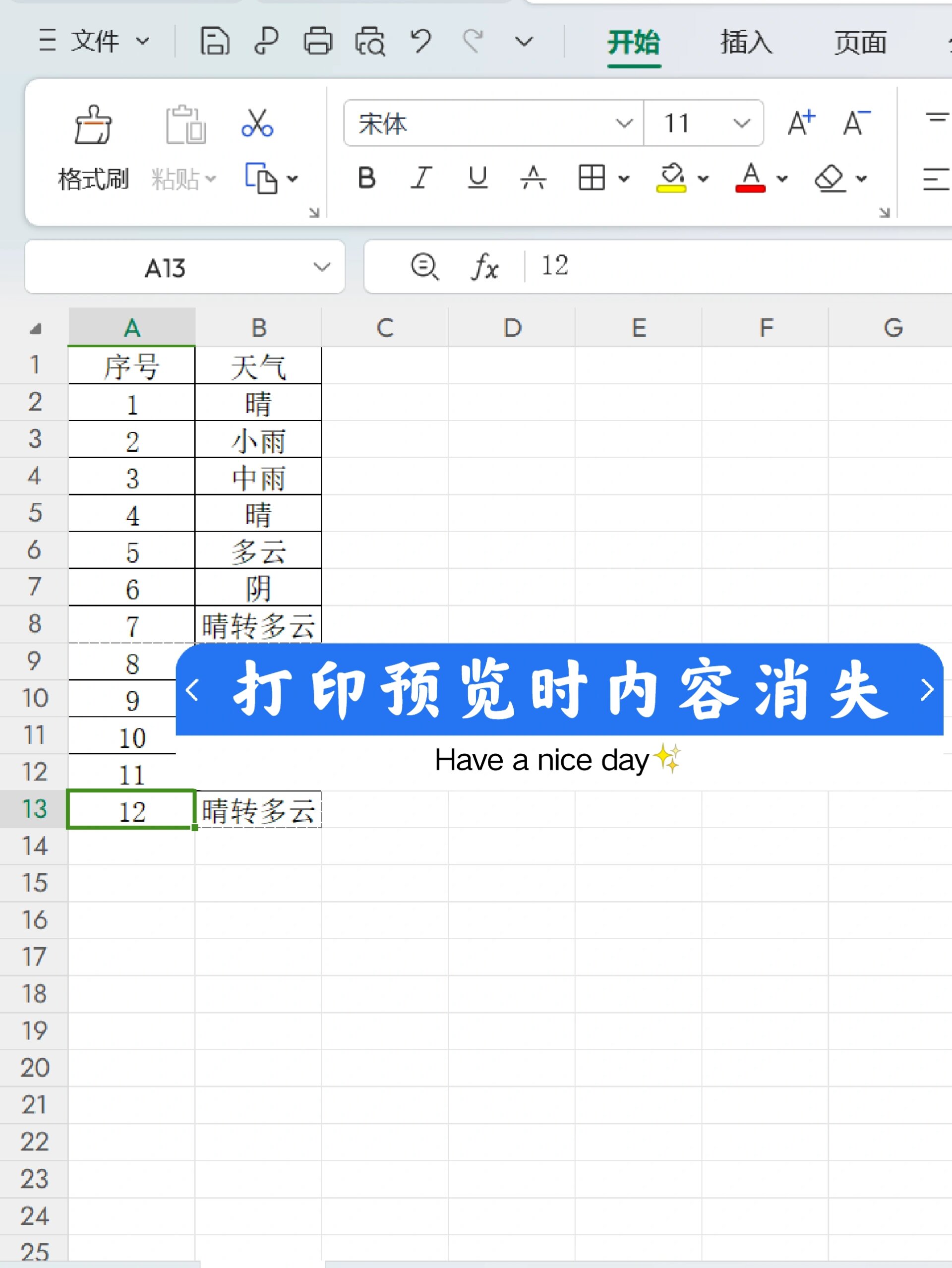The image size is (952, 1268).
Task: Select the 多云 cell in row 6
Action: [258, 550]
